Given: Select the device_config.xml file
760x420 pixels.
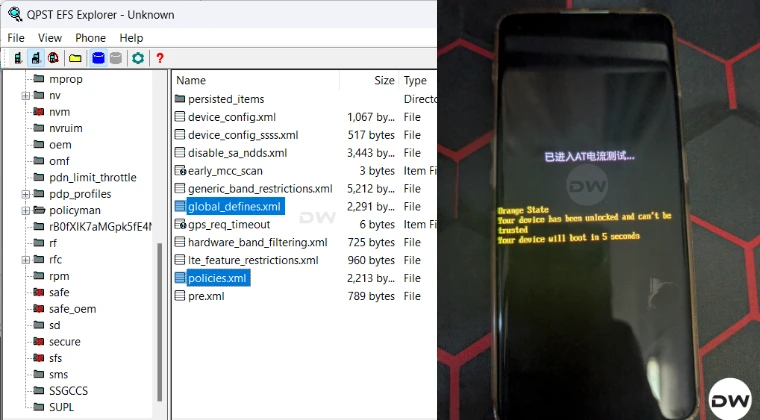Looking at the screenshot, I should [x=232, y=117].
